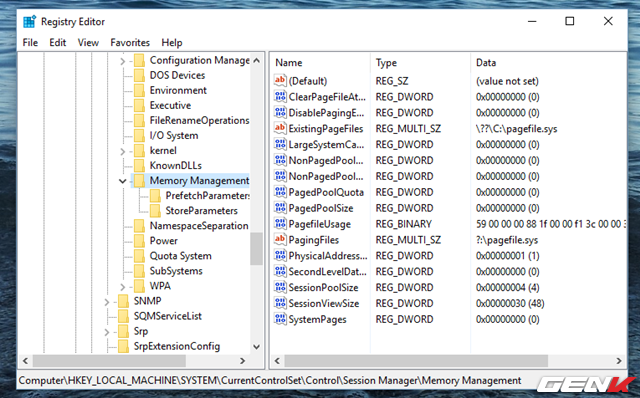This screenshot has width=640, height=398.
Task: Click tree pane horizontal scroll right arrow
Action: point(242,361)
